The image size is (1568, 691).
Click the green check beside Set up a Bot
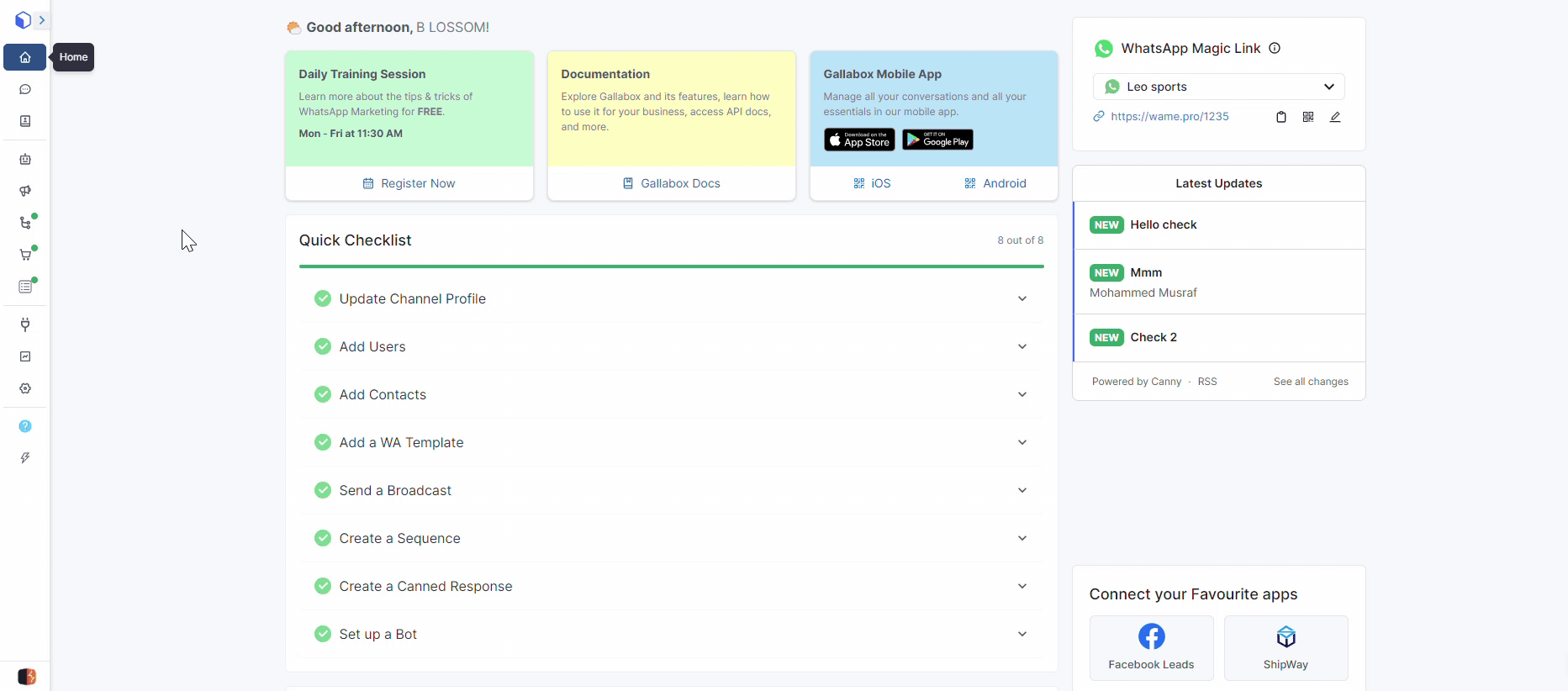(322, 634)
